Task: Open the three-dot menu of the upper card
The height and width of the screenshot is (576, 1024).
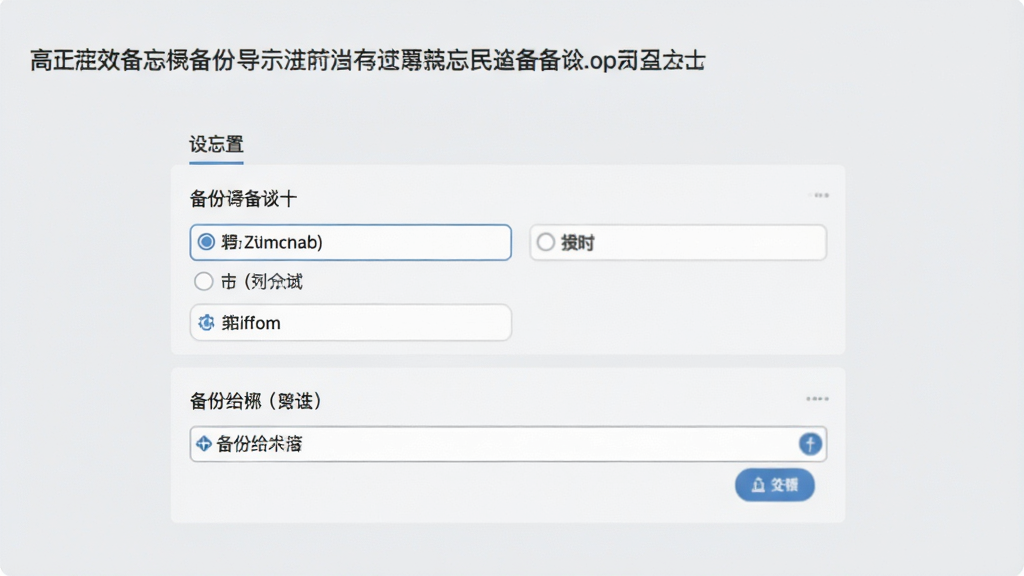Action: coord(820,195)
